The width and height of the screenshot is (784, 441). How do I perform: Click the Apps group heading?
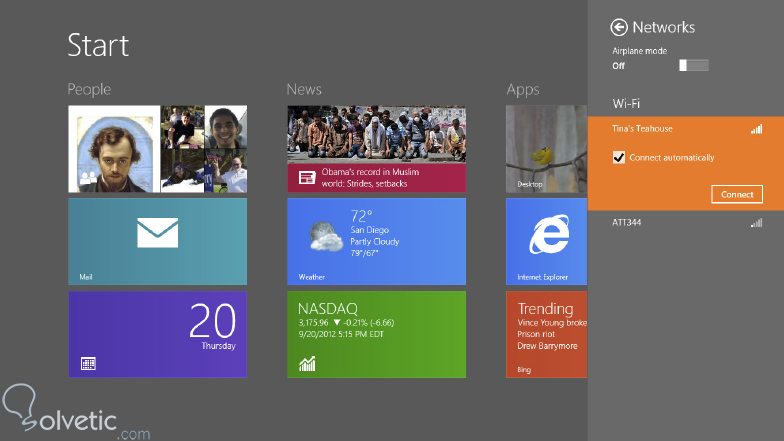[523, 90]
